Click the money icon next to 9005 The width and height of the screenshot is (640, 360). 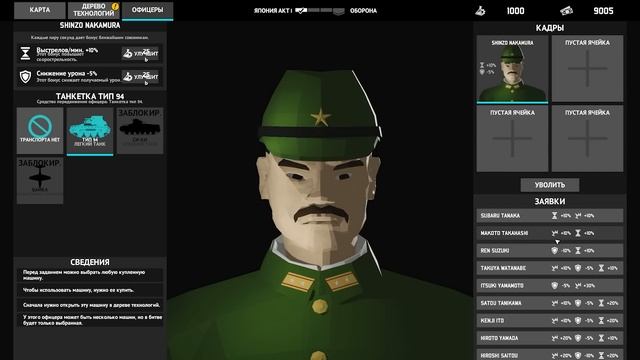click(x=566, y=11)
